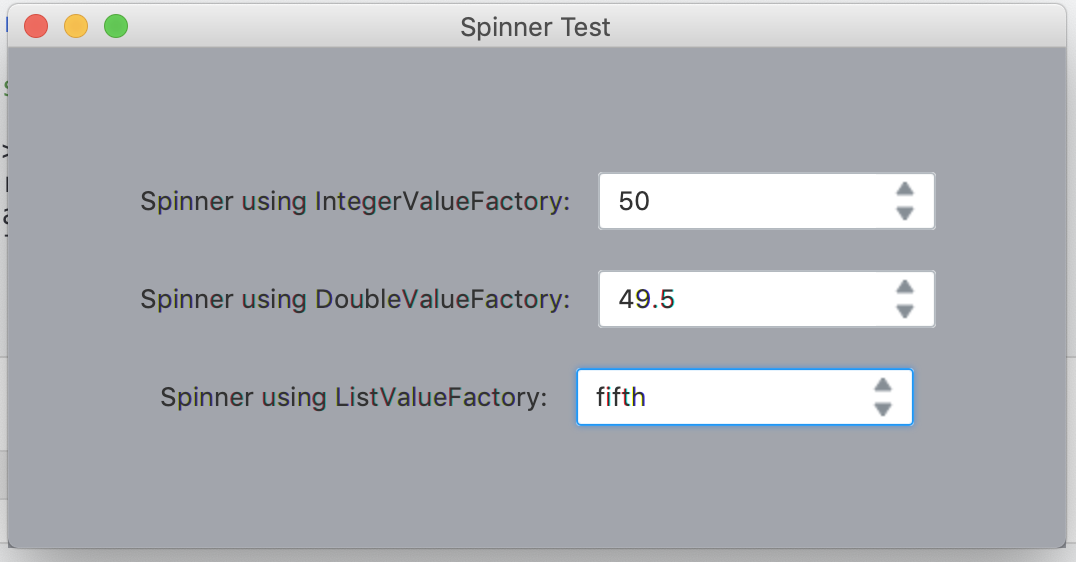Click the word "fifth" in the list spinner
This screenshot has width=1076, height=562.
(621, 397)
